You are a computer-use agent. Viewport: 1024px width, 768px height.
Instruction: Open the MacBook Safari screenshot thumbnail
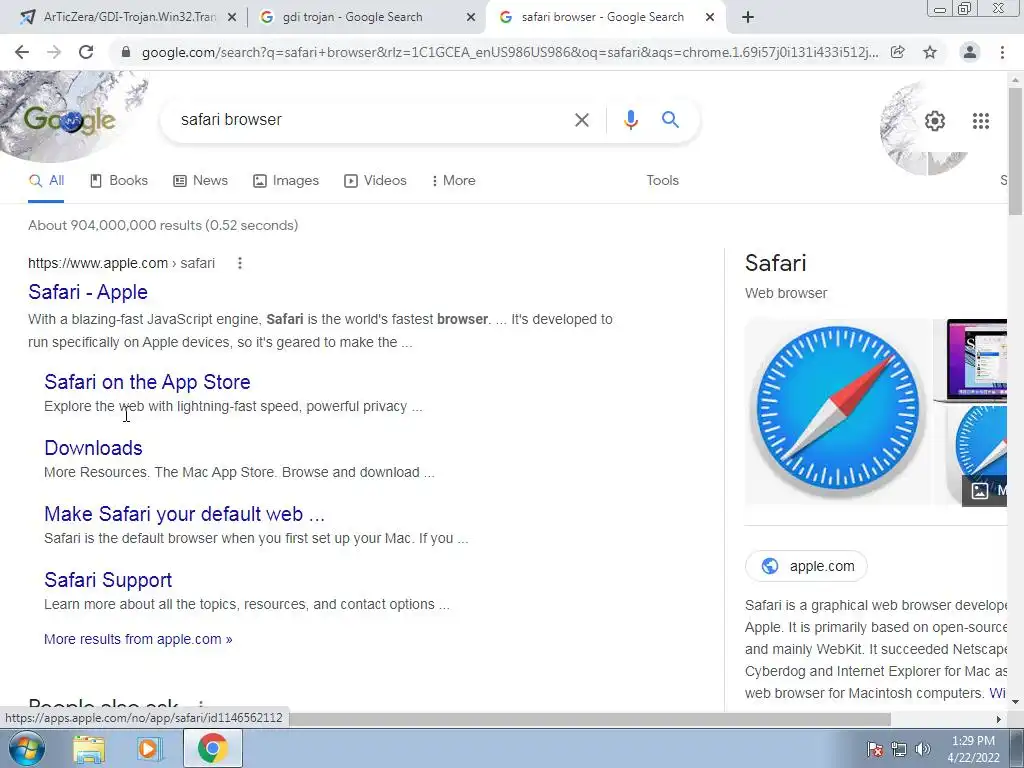(970, 359)
